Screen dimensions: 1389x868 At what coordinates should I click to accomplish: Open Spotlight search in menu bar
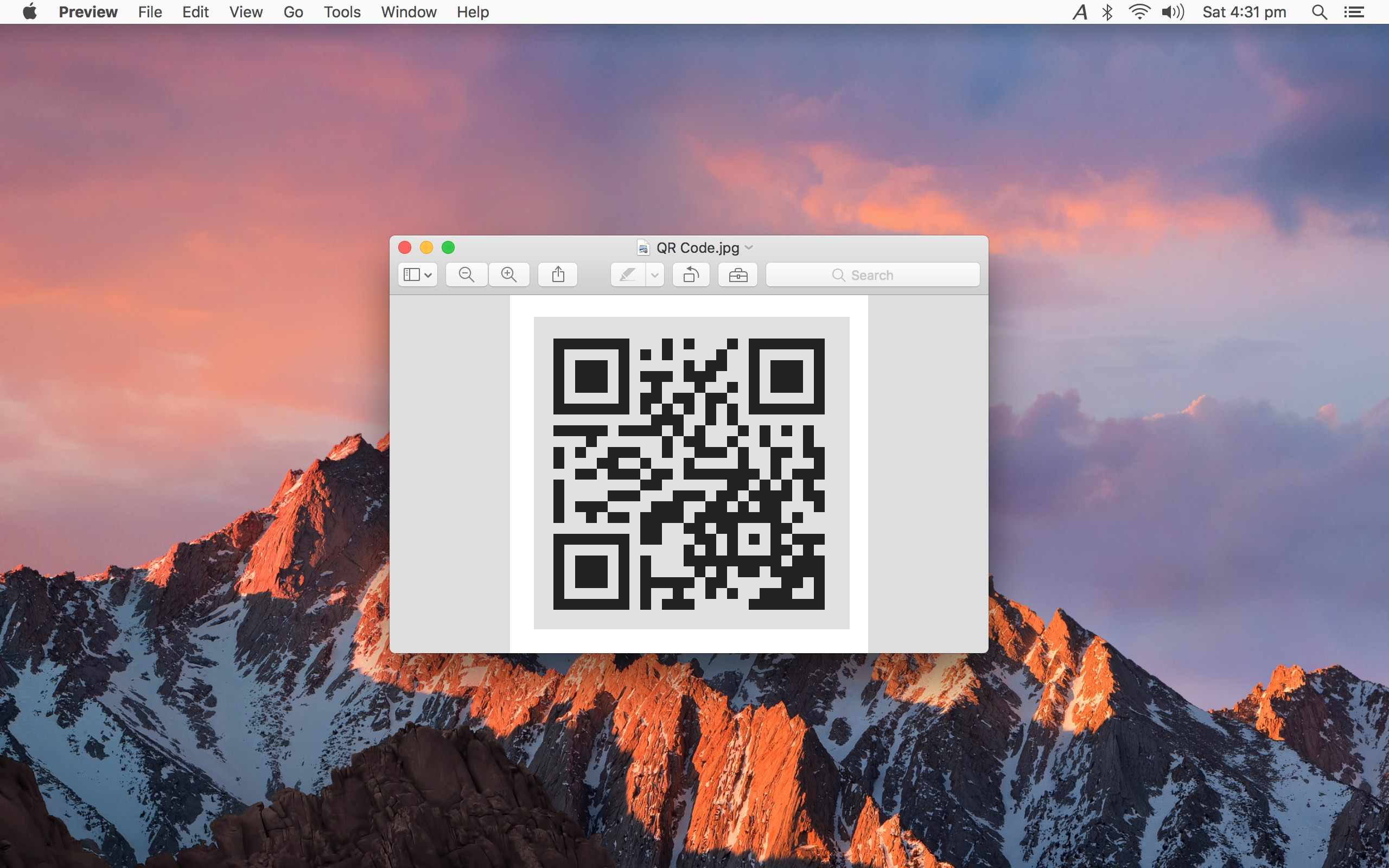point(1319,12)
